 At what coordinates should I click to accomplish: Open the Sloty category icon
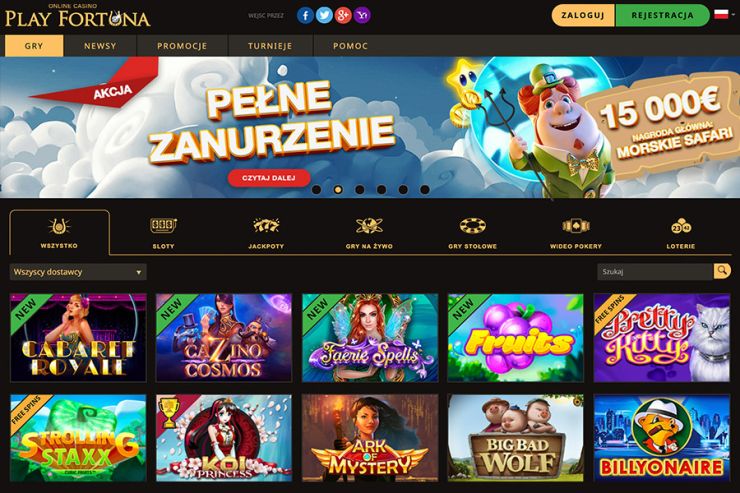[x=163, y=226]
